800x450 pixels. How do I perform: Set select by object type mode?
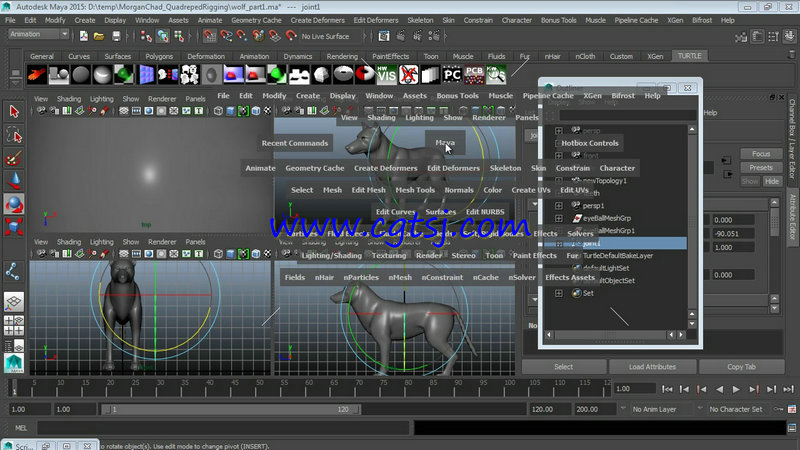click(x=163, y=36)
